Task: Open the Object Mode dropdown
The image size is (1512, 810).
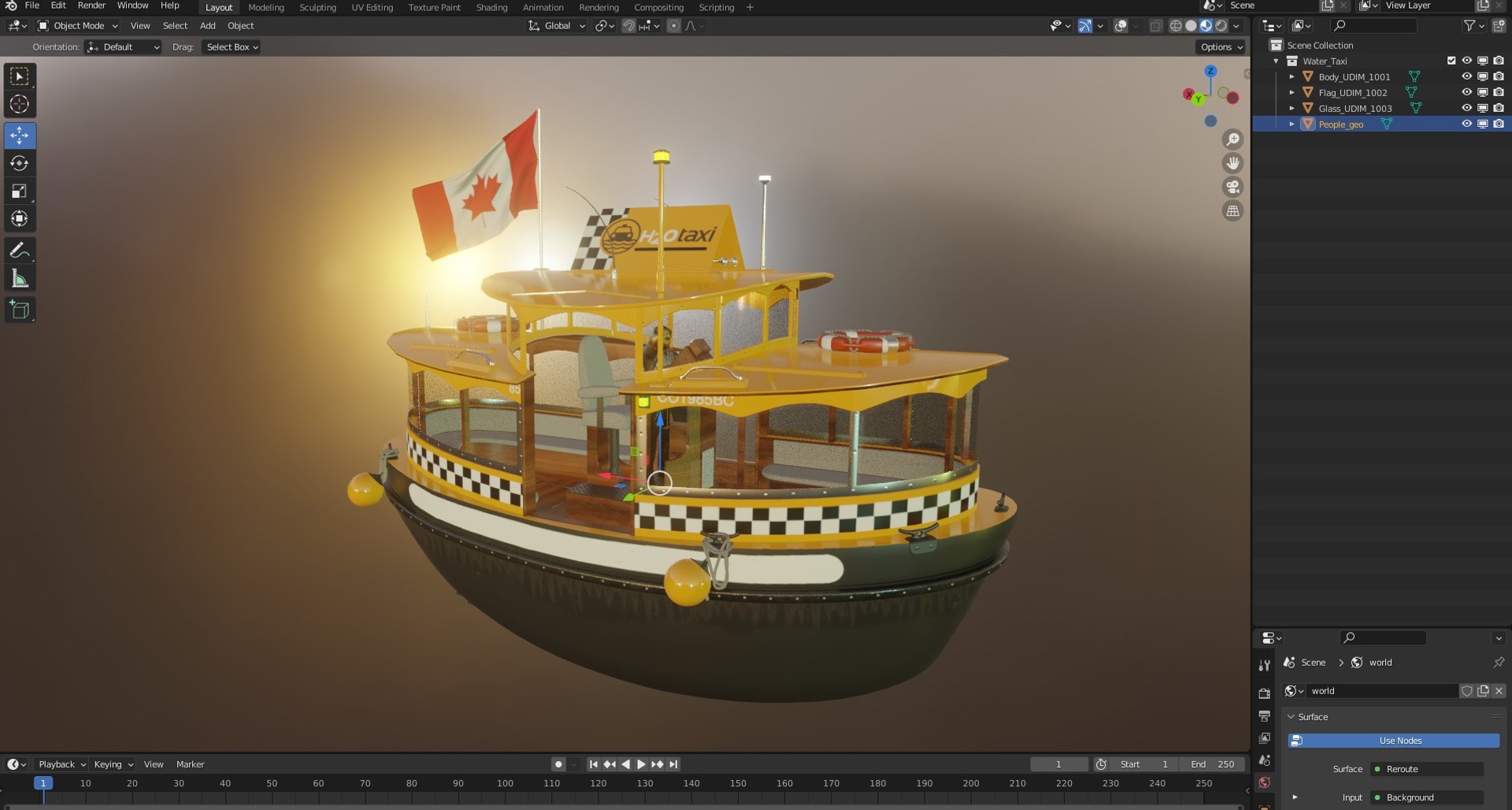Action: (x=78, y=26)
